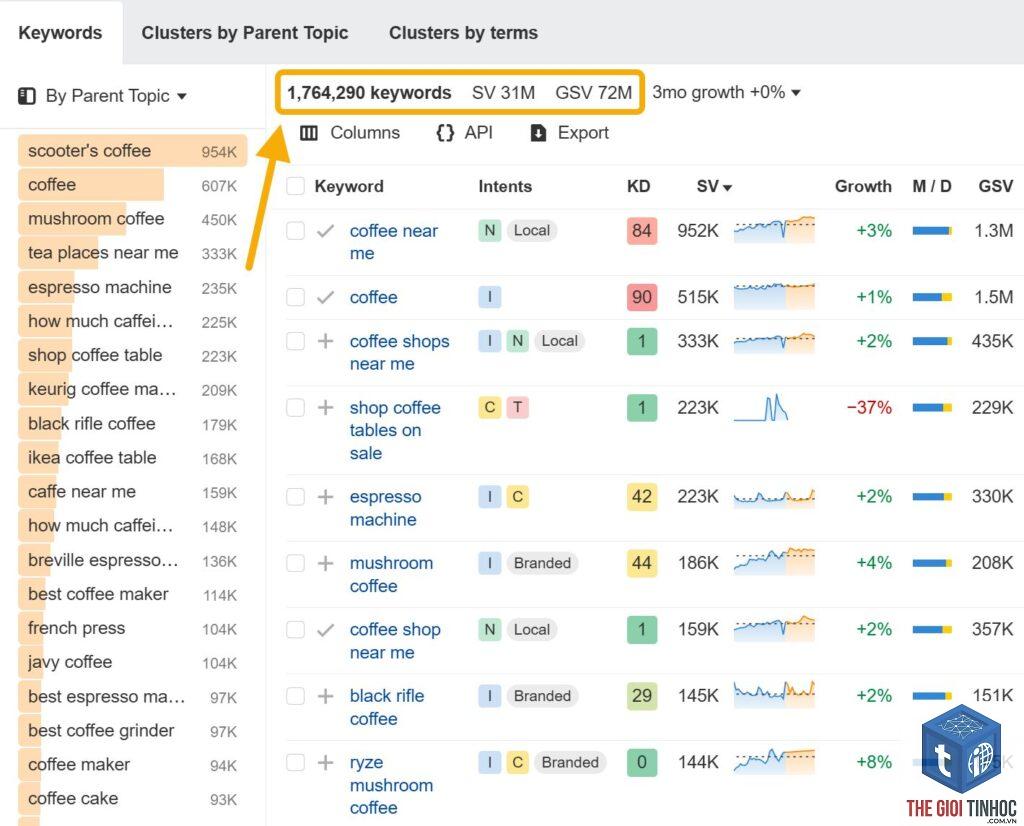Switch to Clusters by terms tab

point(464,33)
